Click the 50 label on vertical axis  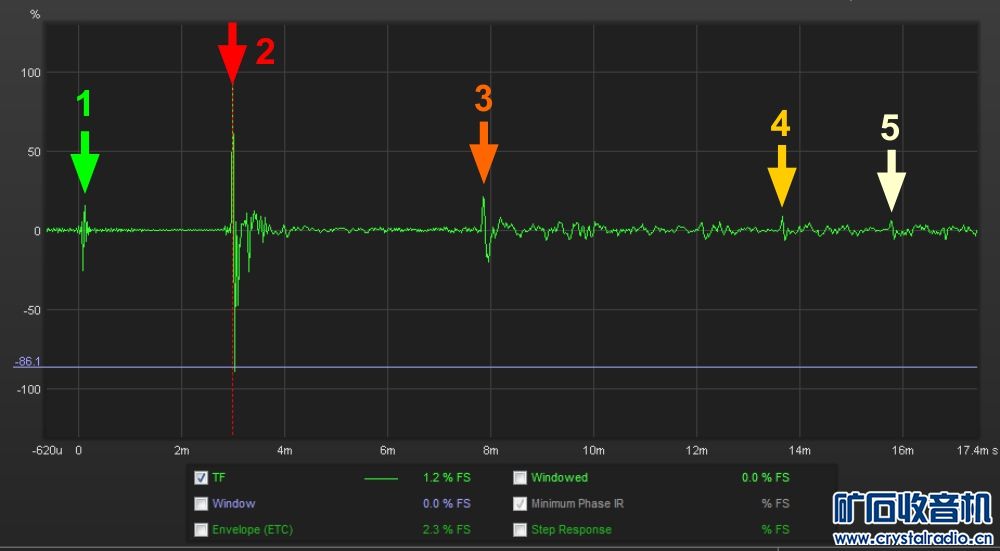[35, 152]
